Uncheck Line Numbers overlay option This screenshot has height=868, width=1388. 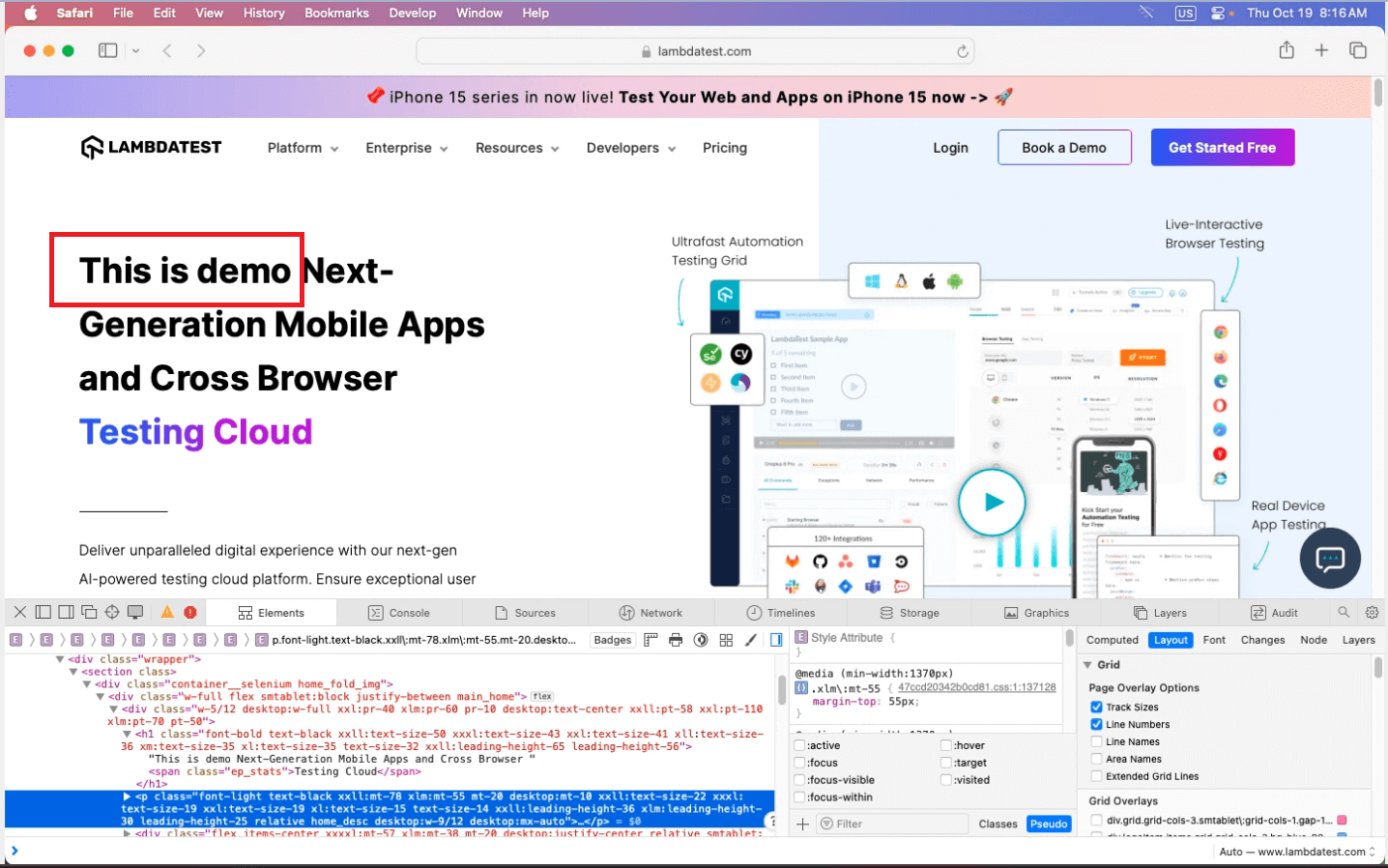click(1096, 724)
